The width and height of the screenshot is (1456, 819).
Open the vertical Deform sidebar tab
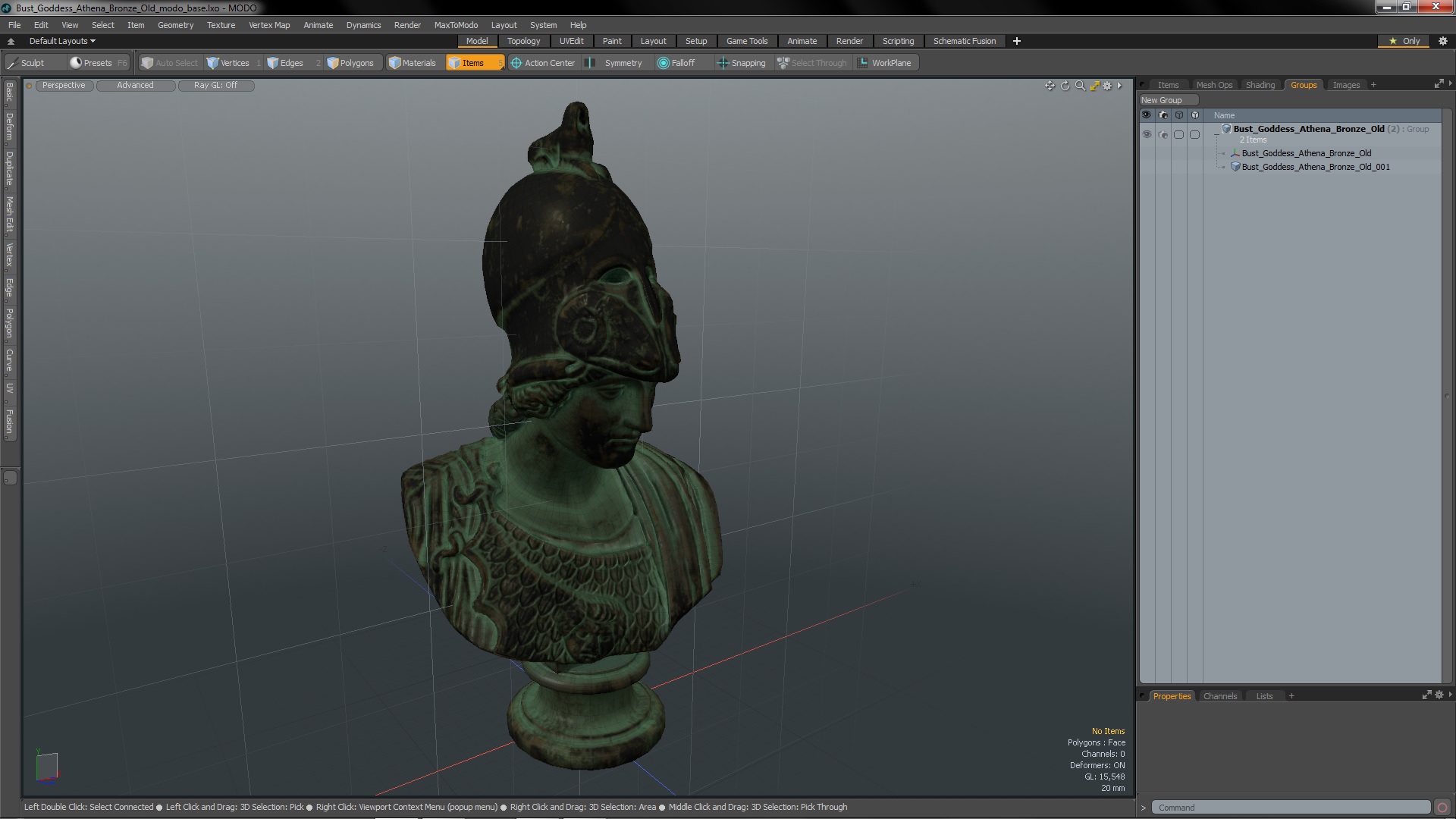point(9,127)
